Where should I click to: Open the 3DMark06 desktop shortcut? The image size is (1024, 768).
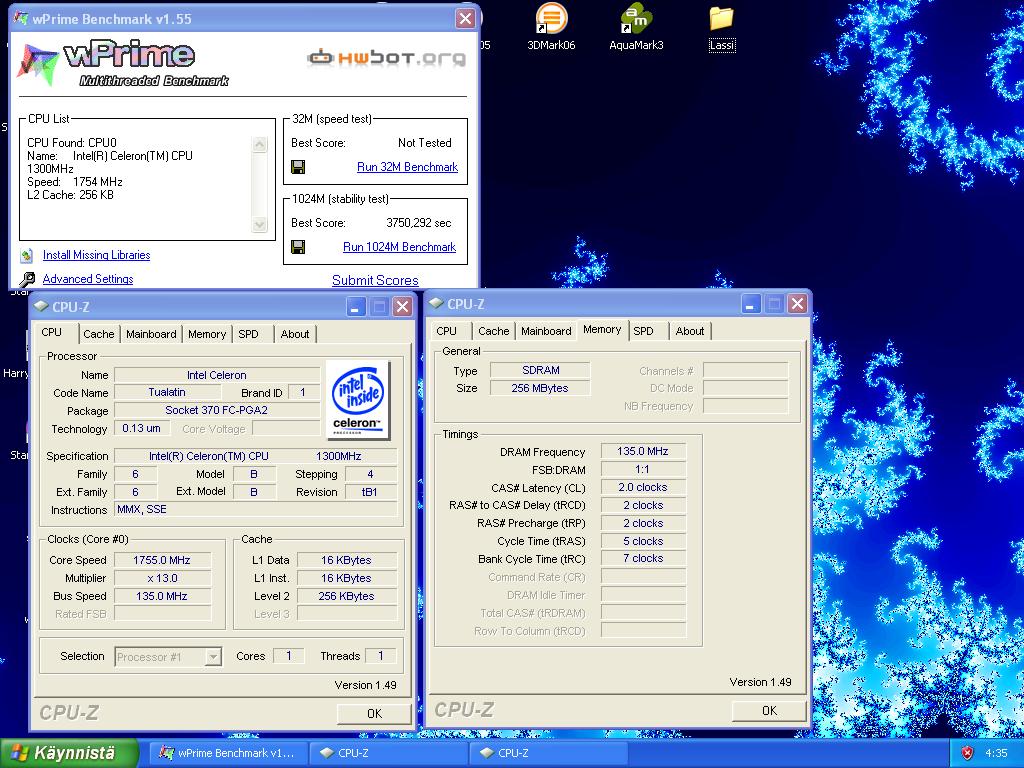click(x=551, y=27)
